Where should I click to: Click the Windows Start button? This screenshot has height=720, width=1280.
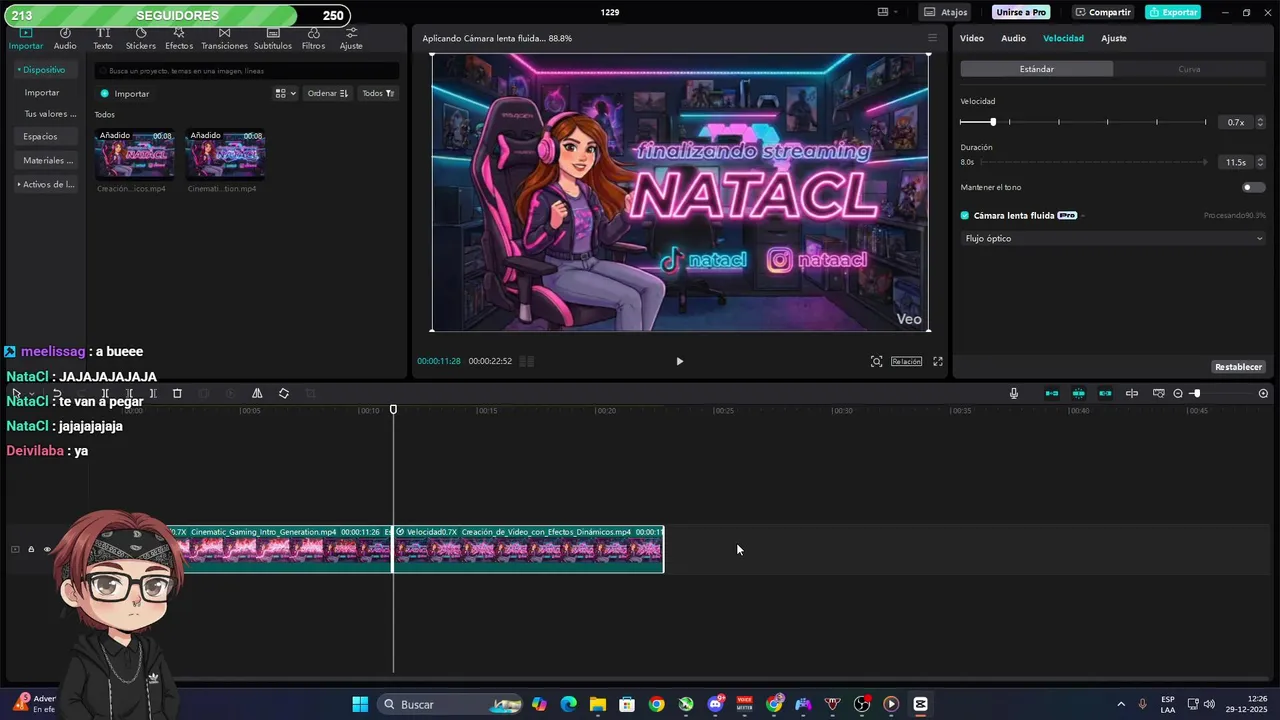point(360,704)
